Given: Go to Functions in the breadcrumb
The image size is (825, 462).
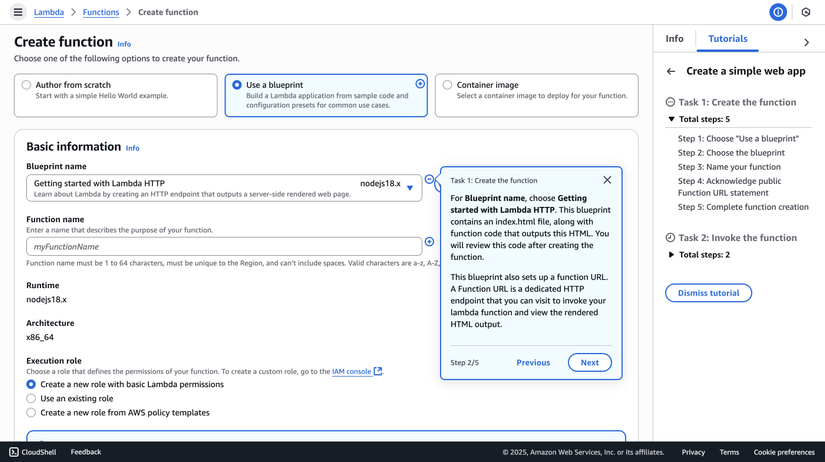Looking at the screenshot, I should [x=100, y=12].
